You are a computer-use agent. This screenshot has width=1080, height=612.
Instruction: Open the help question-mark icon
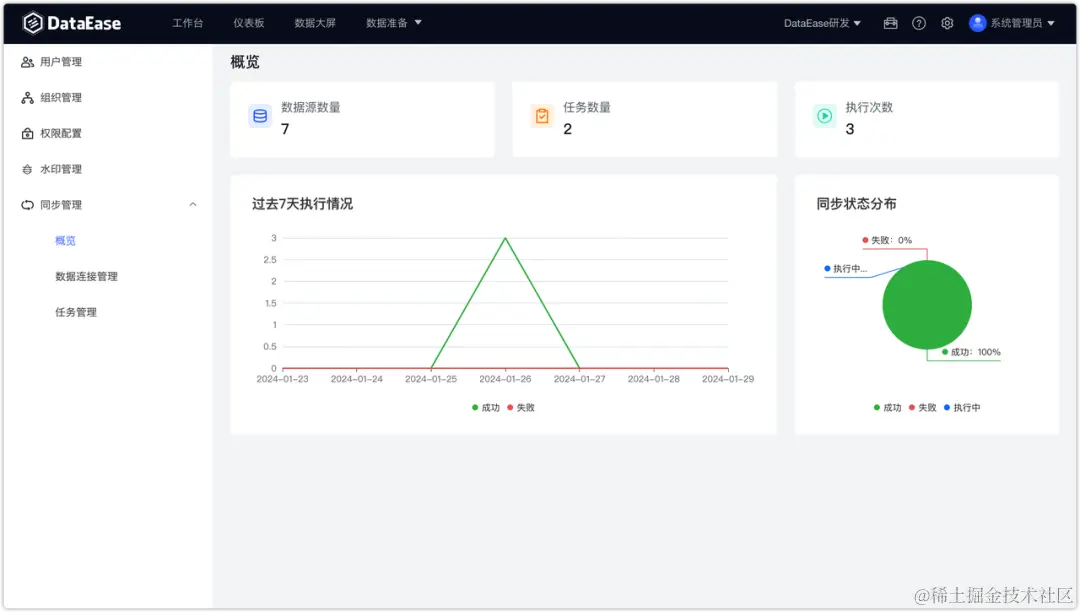919,23
